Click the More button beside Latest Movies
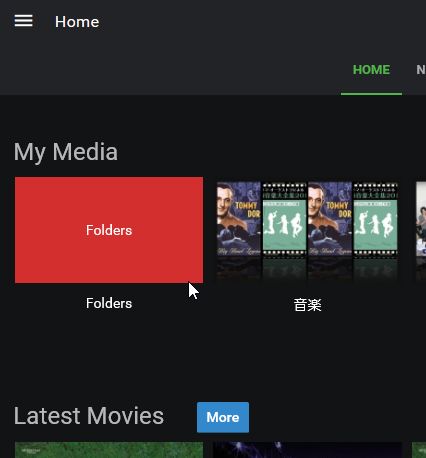Viewport: 426px width, 458px height. pos(223,417)
